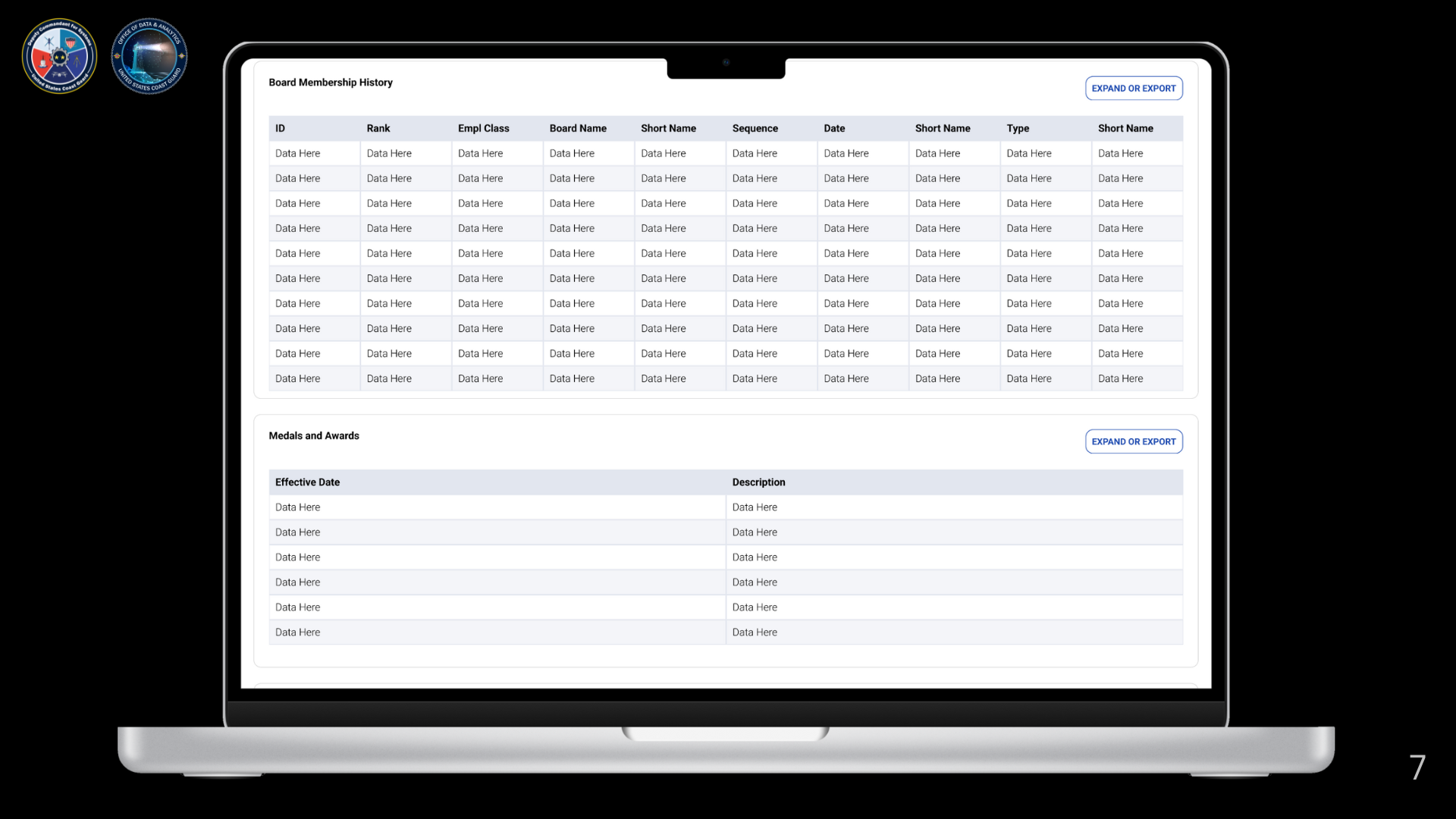Viewport: 1456px width, 819px height.
Task: Click Expand or Export for Medals and Awards
Action: point(1134,441)
